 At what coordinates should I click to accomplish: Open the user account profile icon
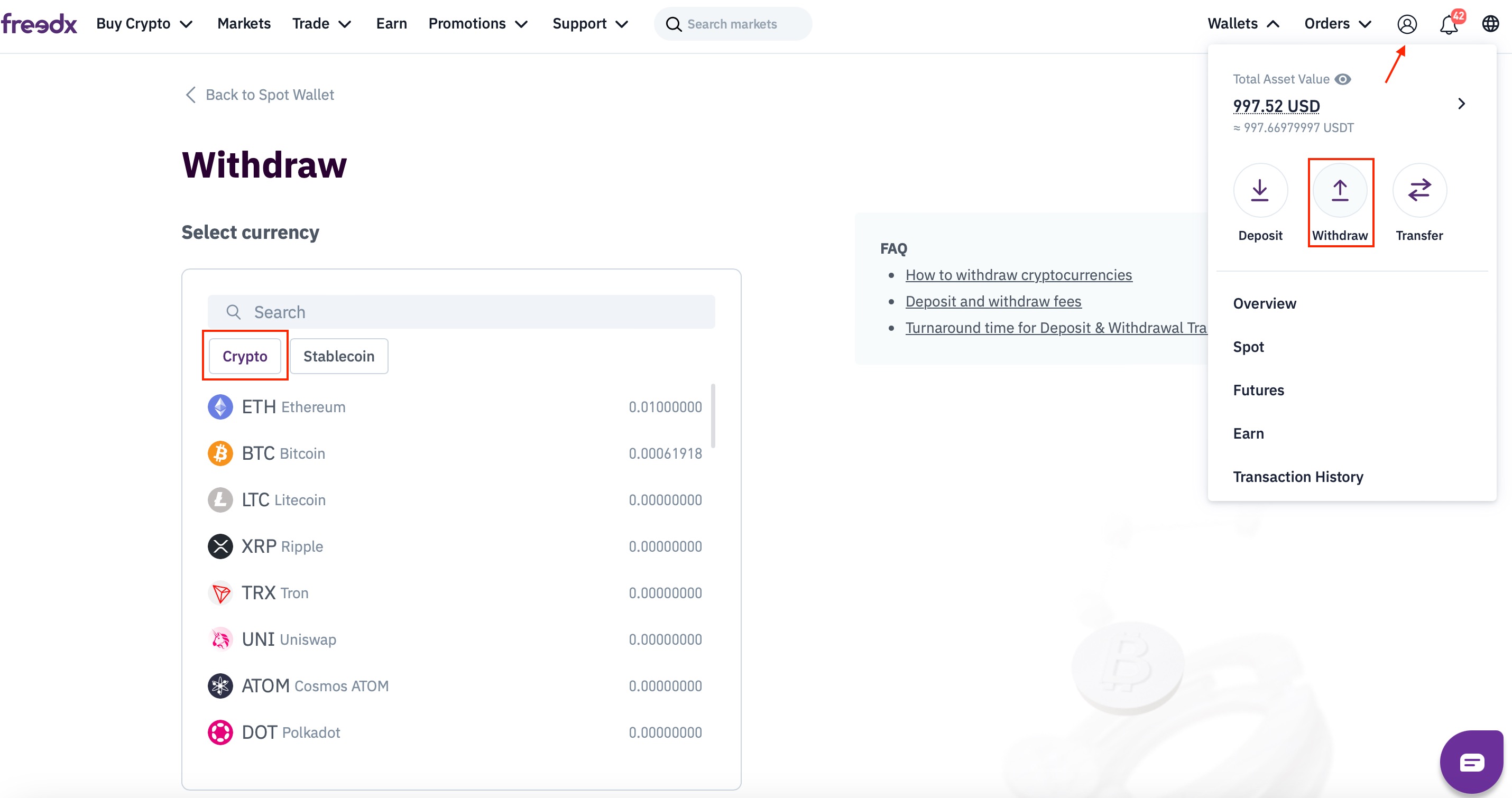click(1407, 24)
